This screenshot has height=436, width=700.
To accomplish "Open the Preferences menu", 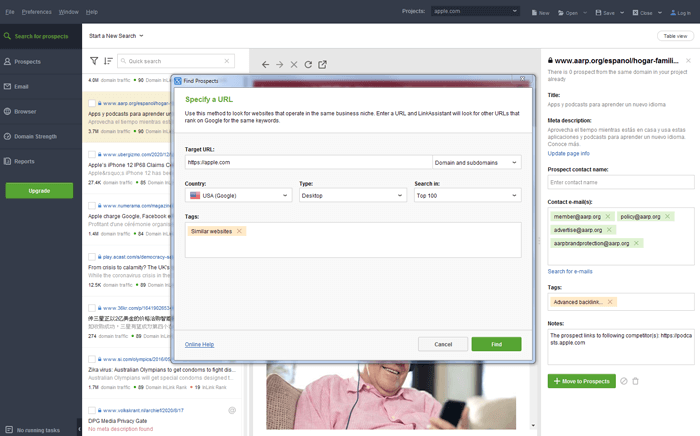I will (37, 12).
